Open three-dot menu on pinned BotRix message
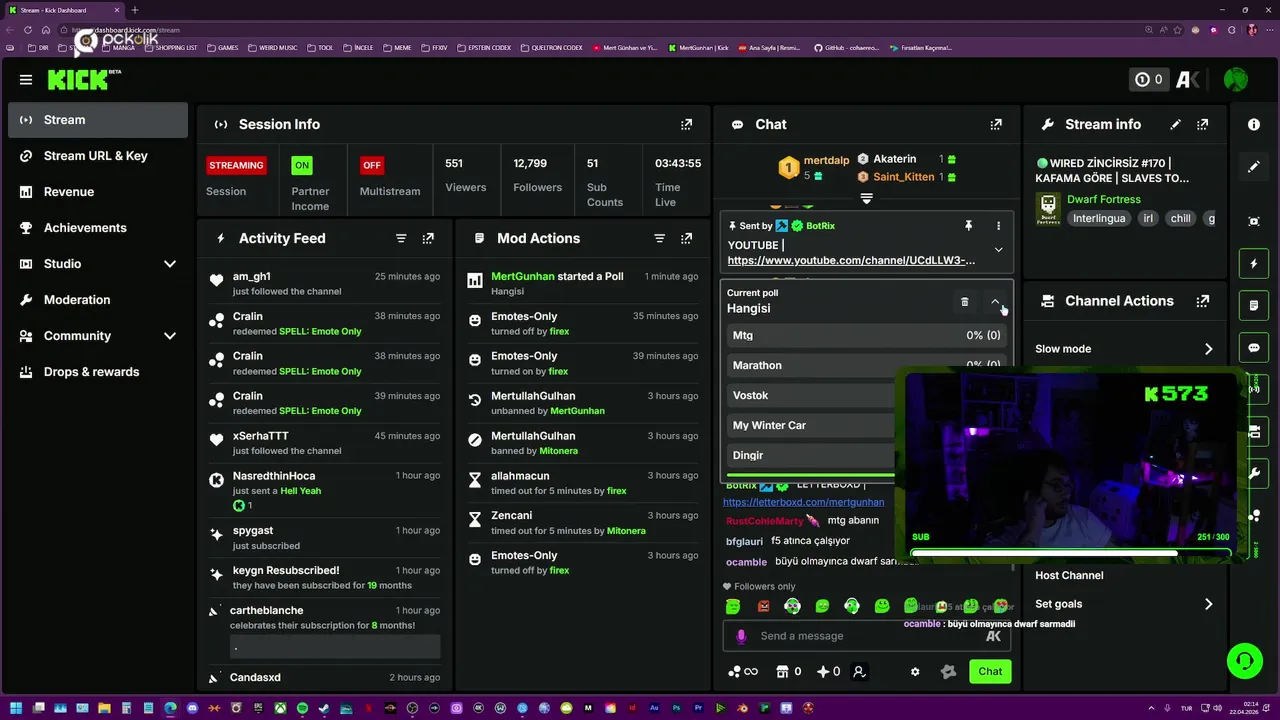Screen dimensions: 1280x720 tap(998, 226)
